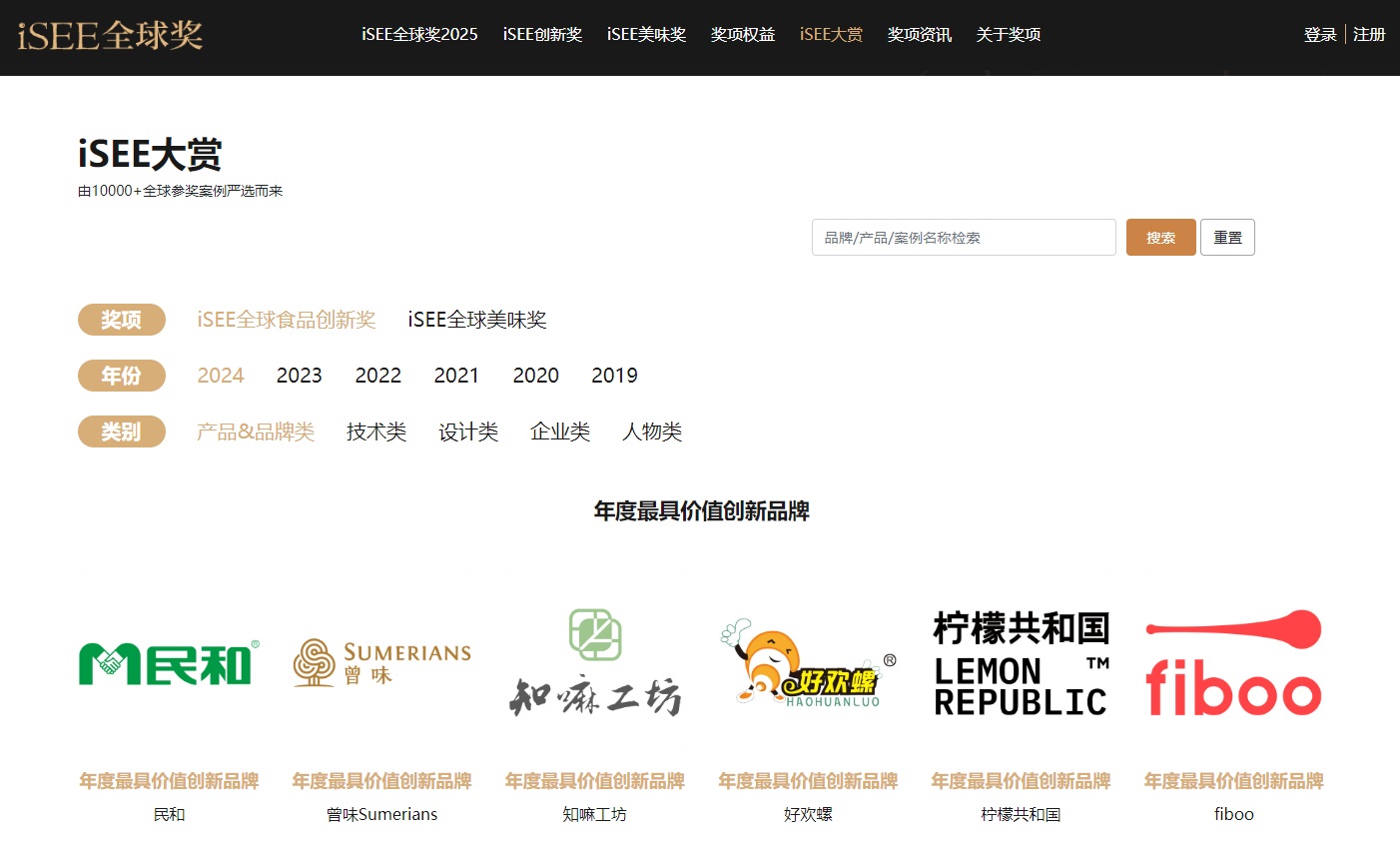Open the red fiboo brand logo

[1233, 663]
